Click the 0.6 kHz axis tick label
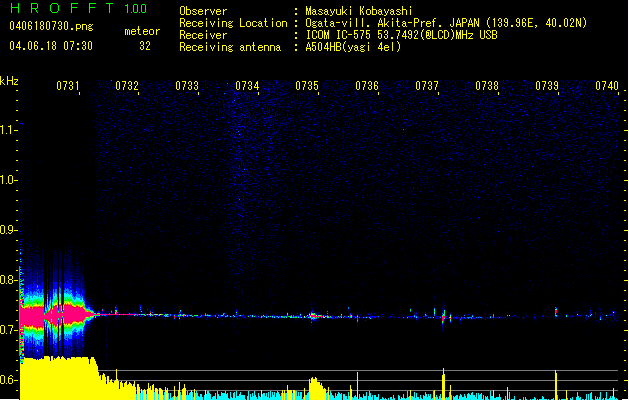 pyautogui.click(x=7, y=380)
